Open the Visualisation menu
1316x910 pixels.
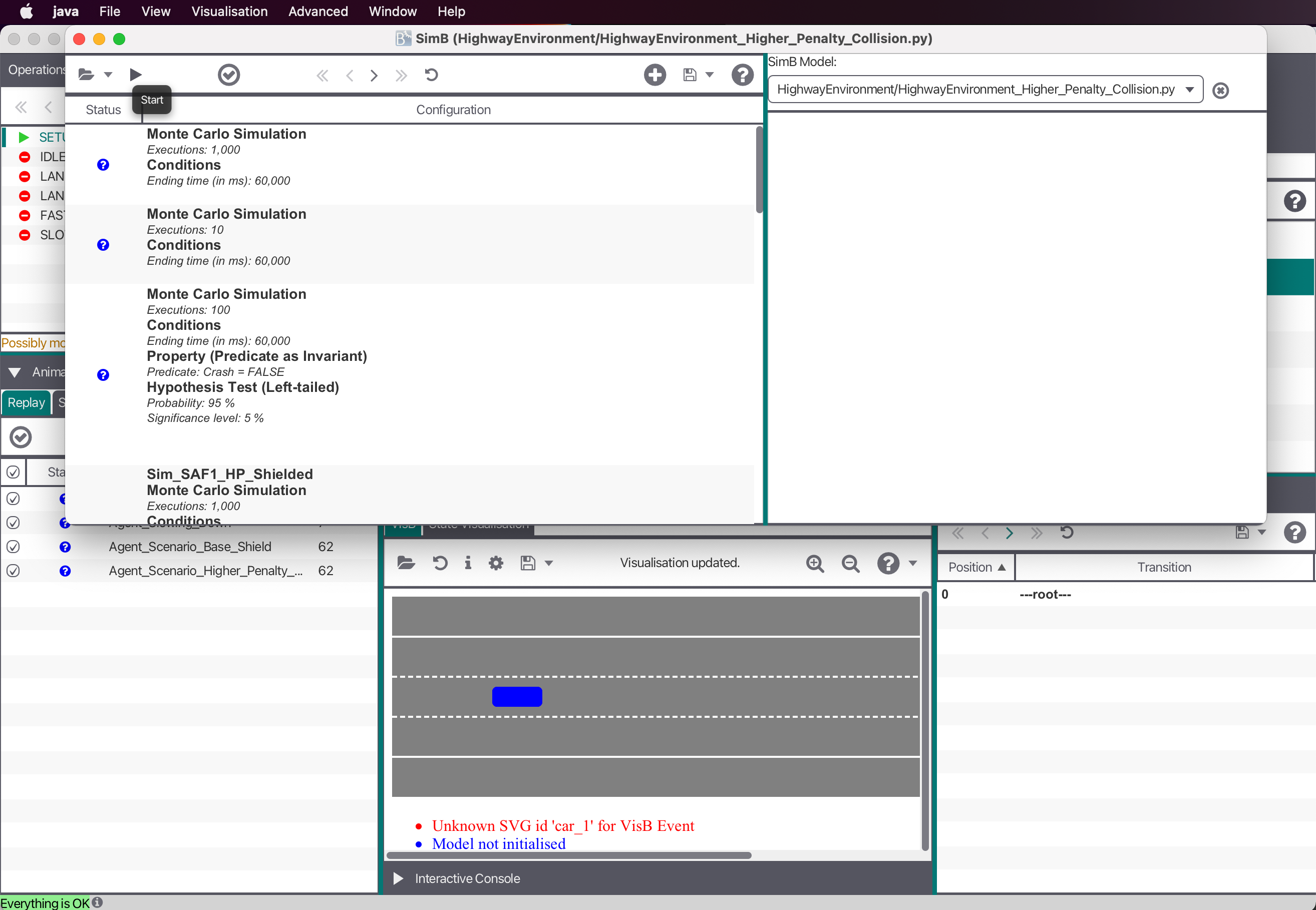pyautogui.click(x=229, y=12)
